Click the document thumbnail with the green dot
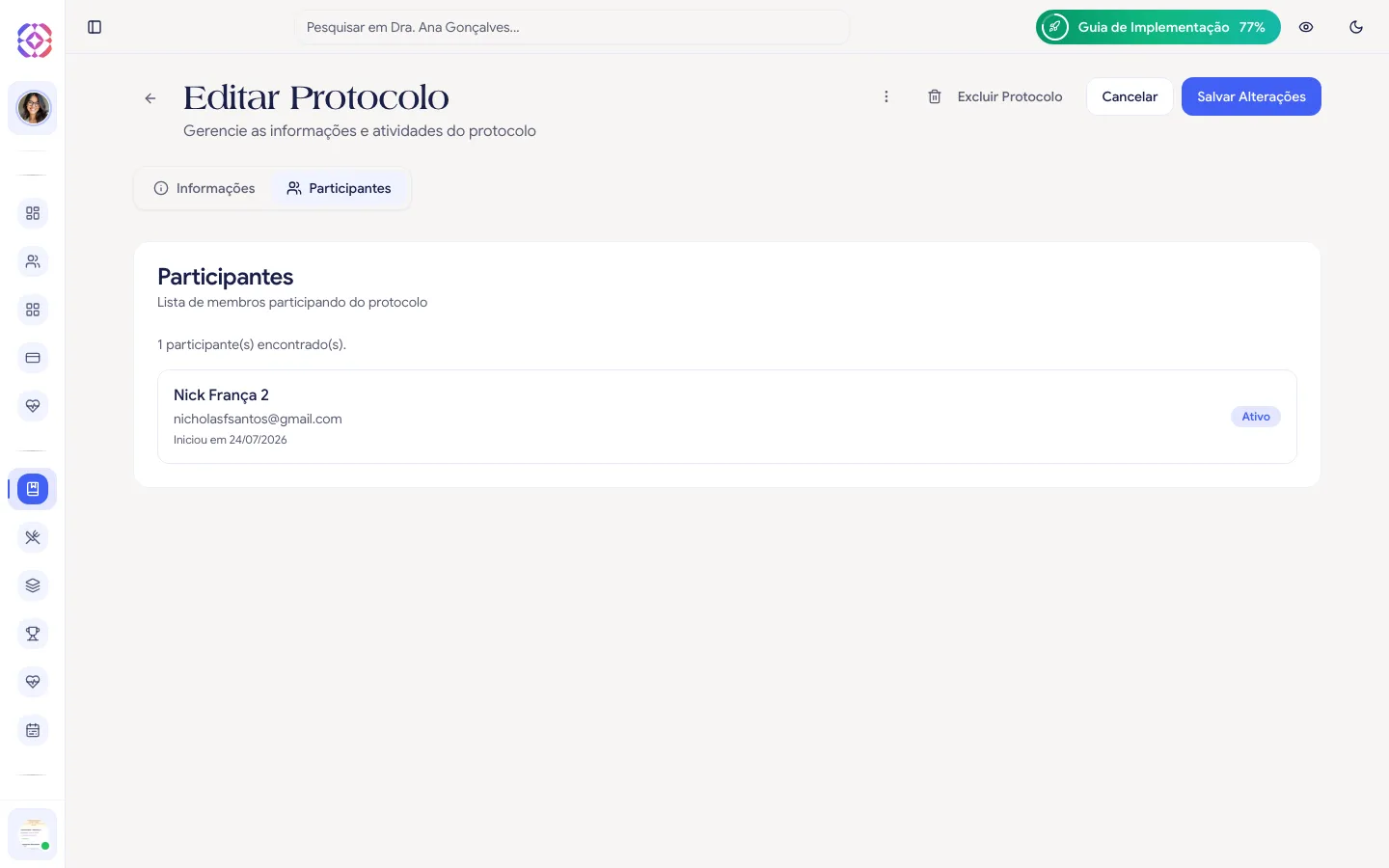The width and height of the screenshot is (1389, 868). [33, 834]
